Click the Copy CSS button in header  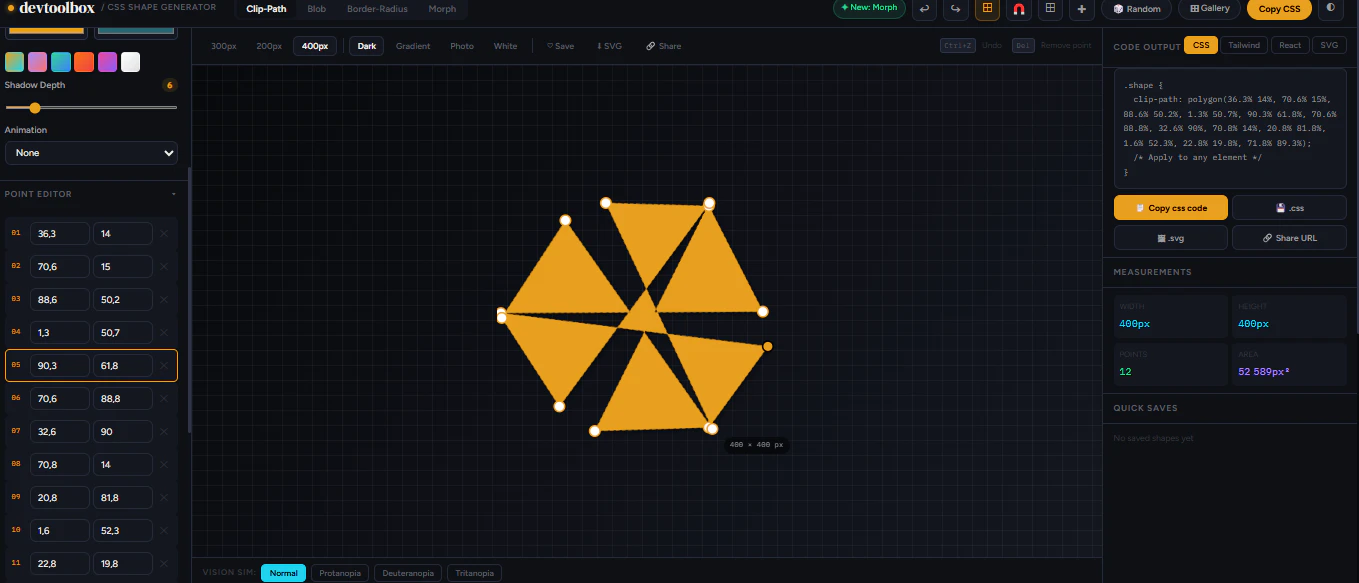coord(1279,9)
